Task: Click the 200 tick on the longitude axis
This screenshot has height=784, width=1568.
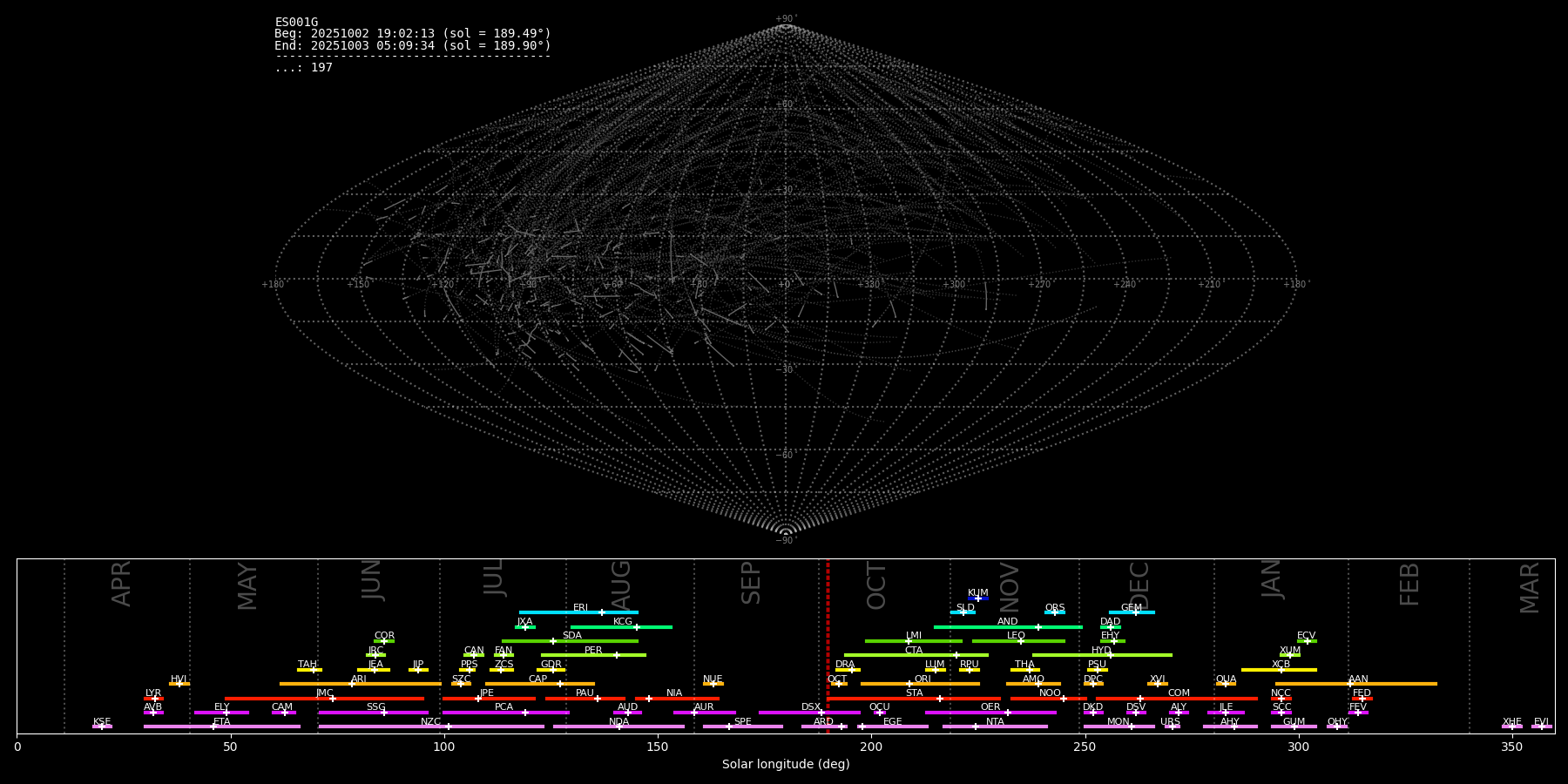Action: 871,747
